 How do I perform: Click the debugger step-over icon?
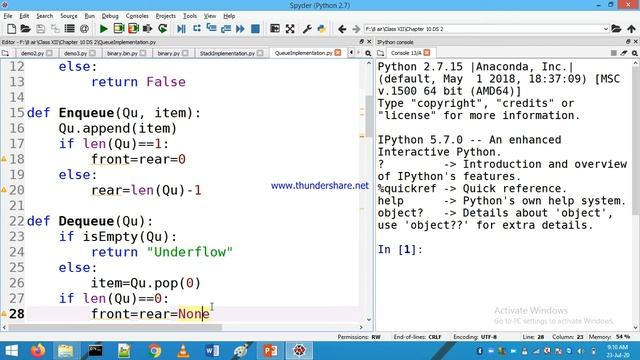[x=197, y=29]
